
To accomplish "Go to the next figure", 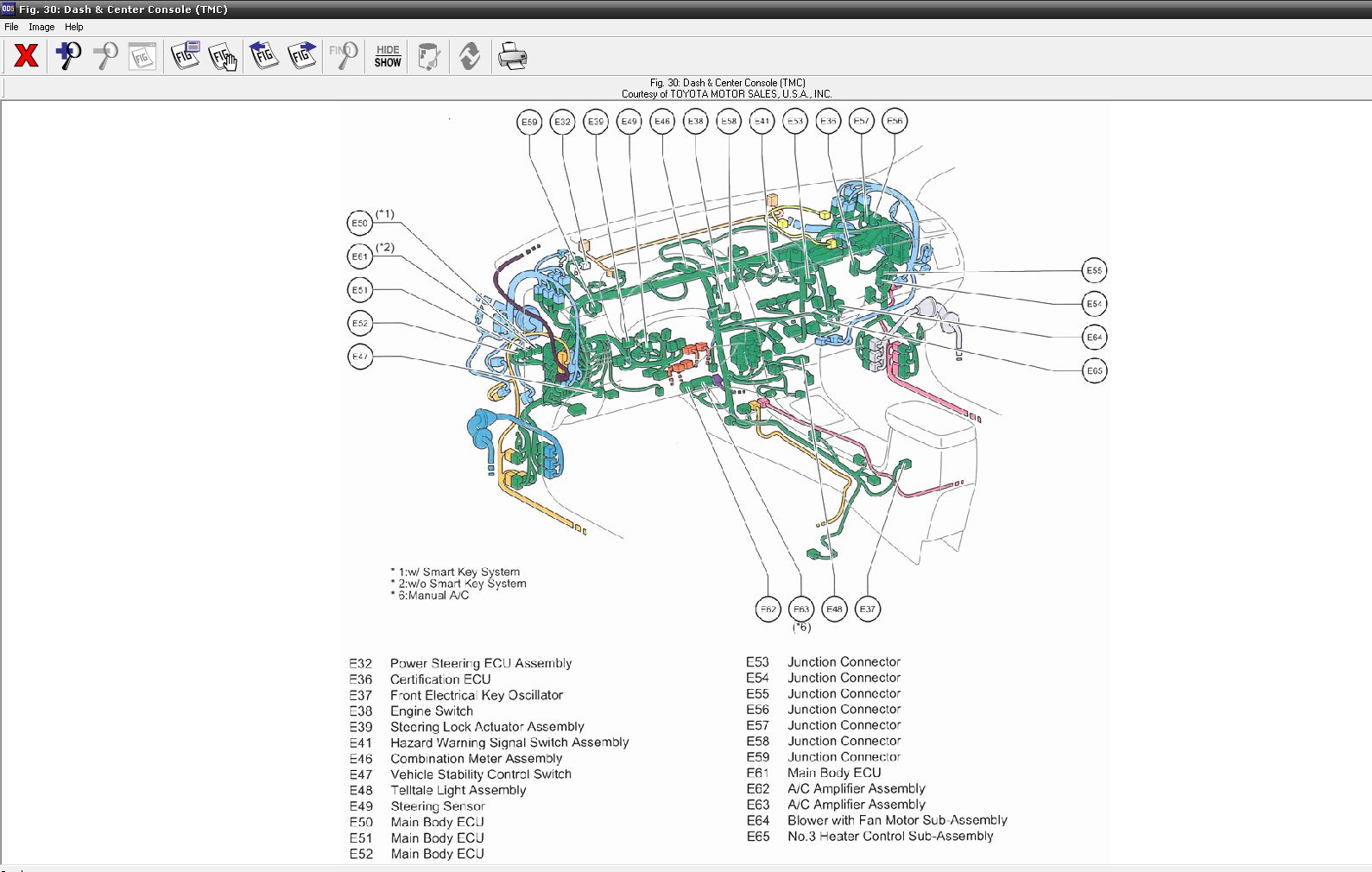I will [302, 56].
